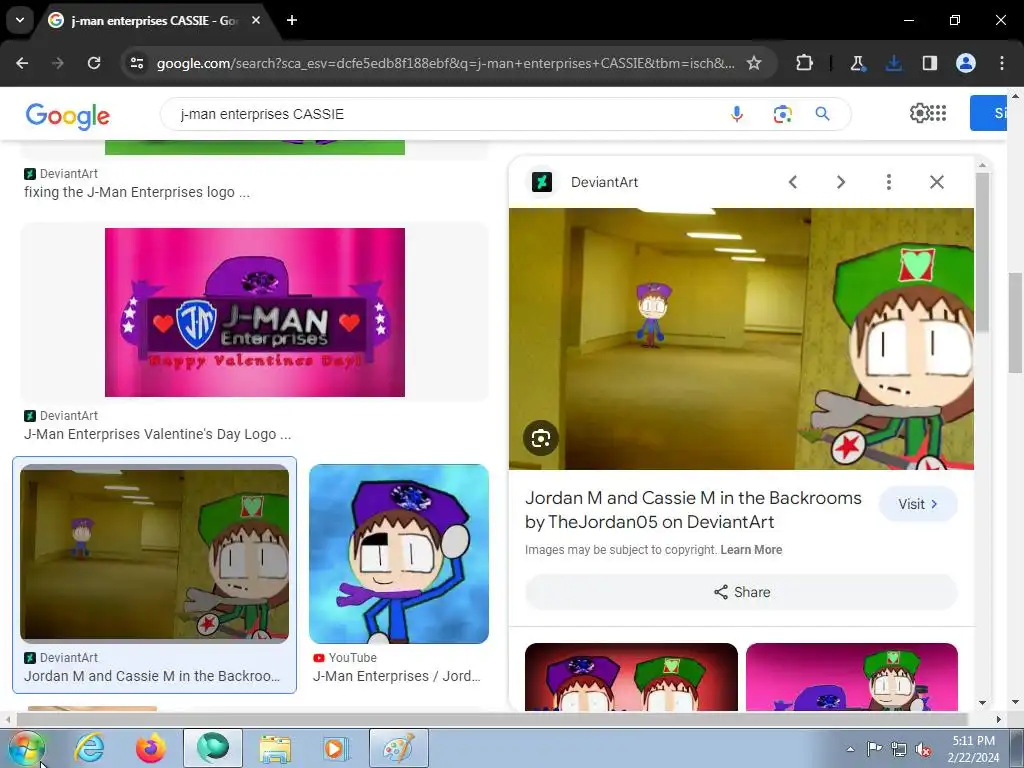Search inside image with the Lens overlay button
The width and height of the screenshot is (1024, 768).
[x=541, y=438]
